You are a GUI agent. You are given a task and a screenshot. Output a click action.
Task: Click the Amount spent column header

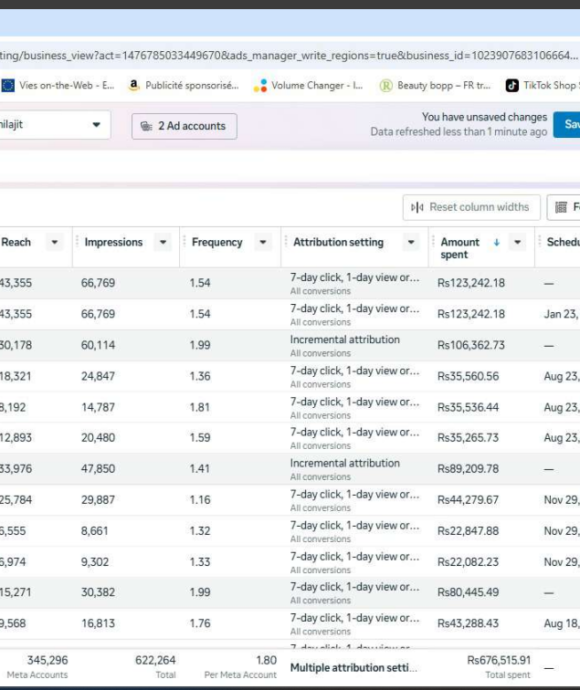coord(460,248)
